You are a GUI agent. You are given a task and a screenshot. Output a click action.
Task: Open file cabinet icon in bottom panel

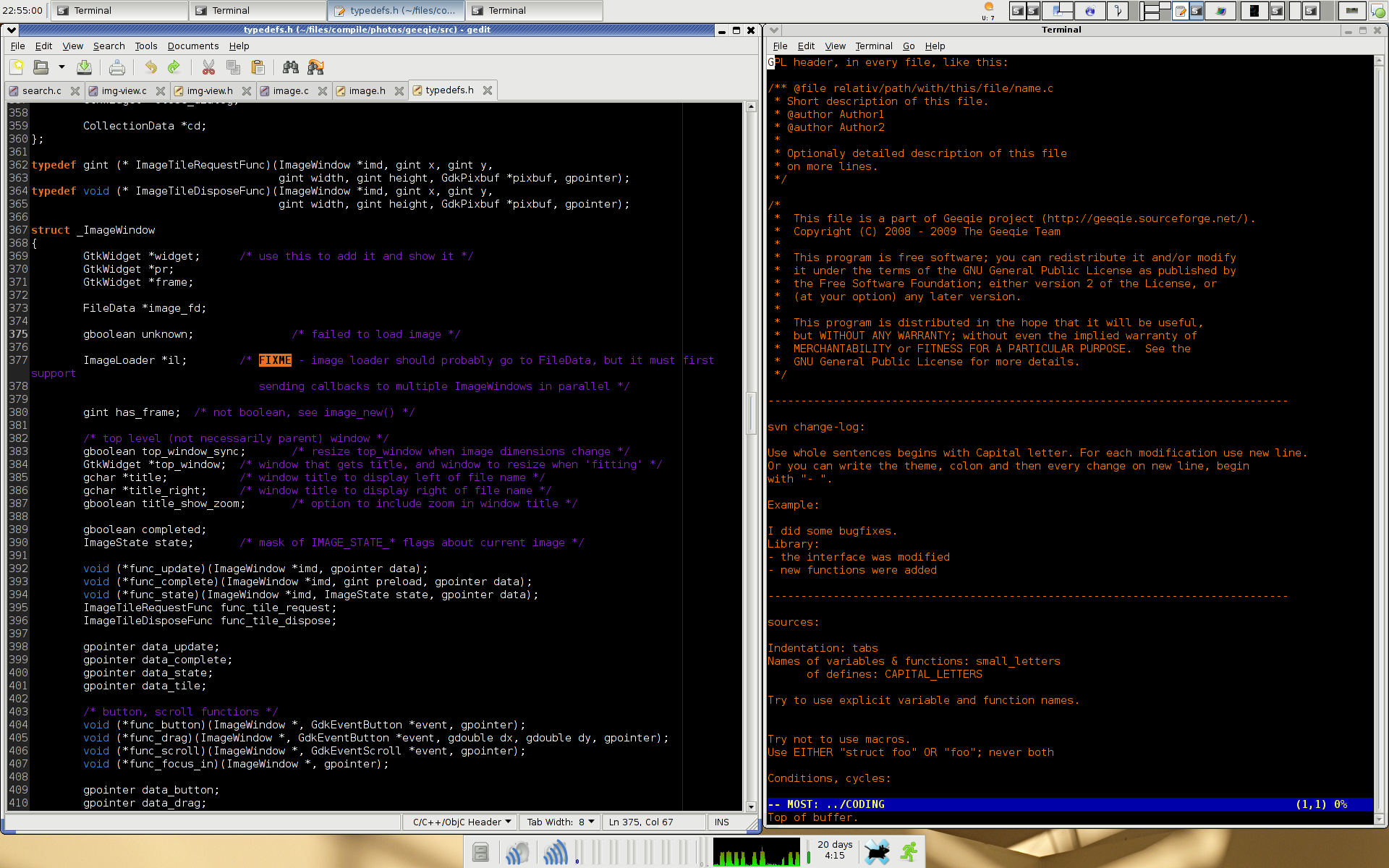(480, 851)
